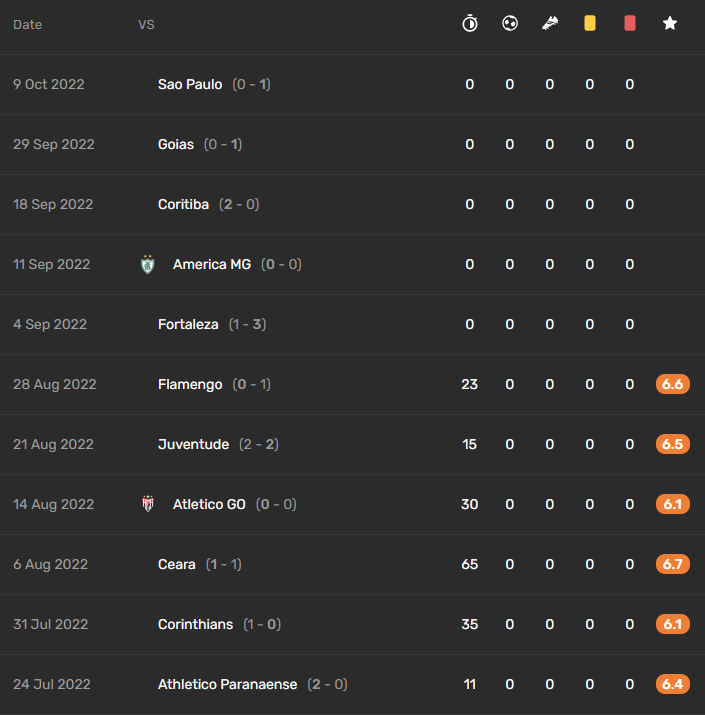Open the Flamengo match row
This screenshot has height=715, width=705.
tap(352, 384)
